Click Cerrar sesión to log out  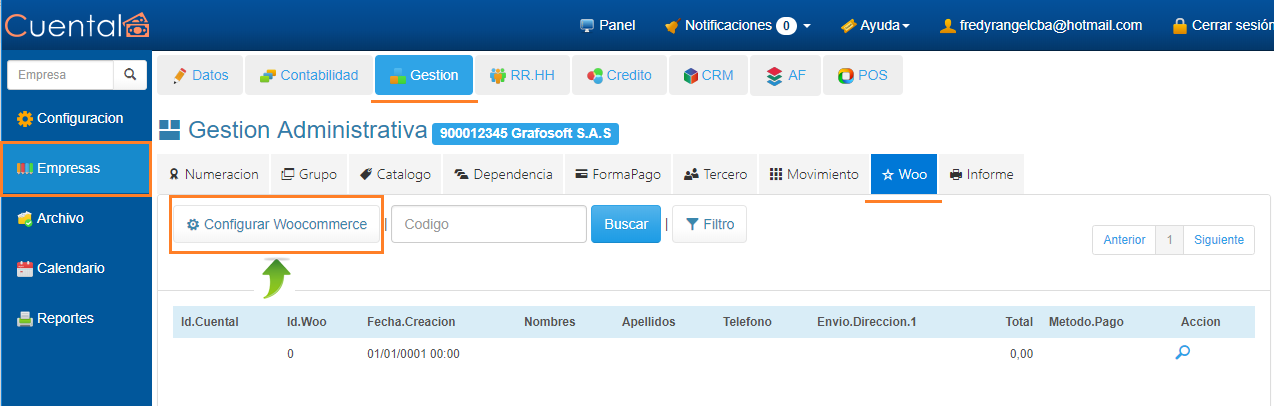[x=1222, y=25]
